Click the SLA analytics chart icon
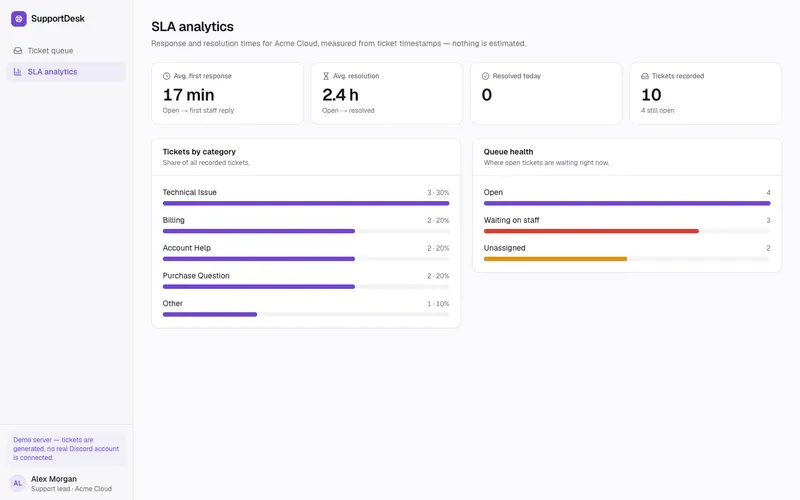This screenshot has height=500, width=800. pos(17,72)
